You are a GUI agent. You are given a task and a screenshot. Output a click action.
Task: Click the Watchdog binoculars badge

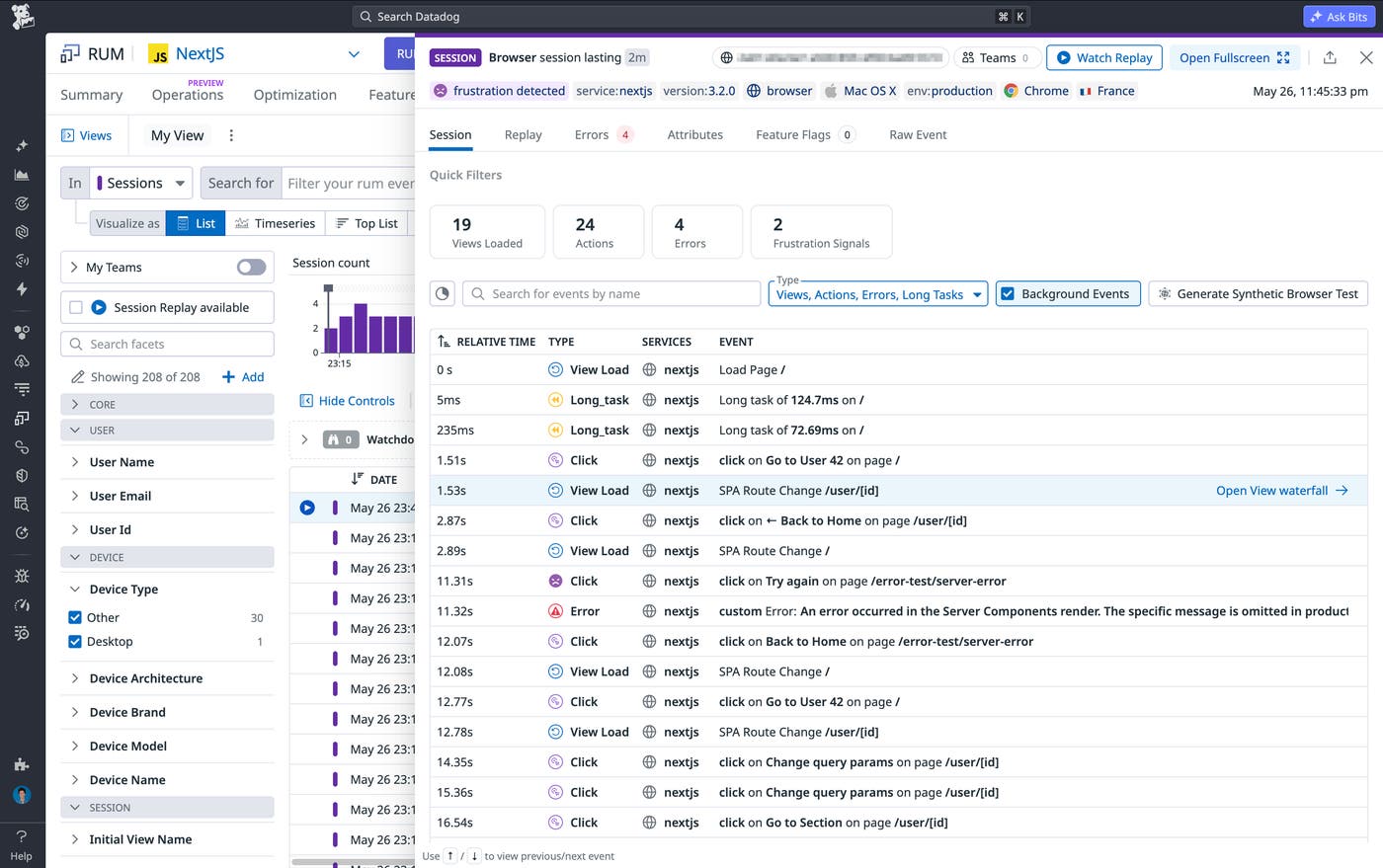(x=340, y=439)
